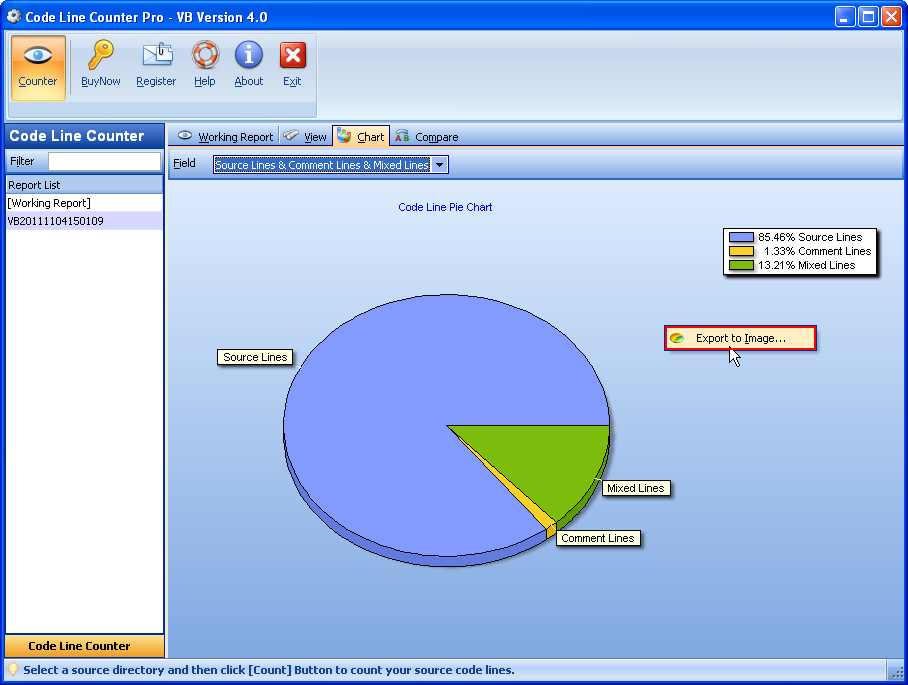908x685 pixels.
Task: Click the Code Line Counter panel header
Action: click(85, 135)
